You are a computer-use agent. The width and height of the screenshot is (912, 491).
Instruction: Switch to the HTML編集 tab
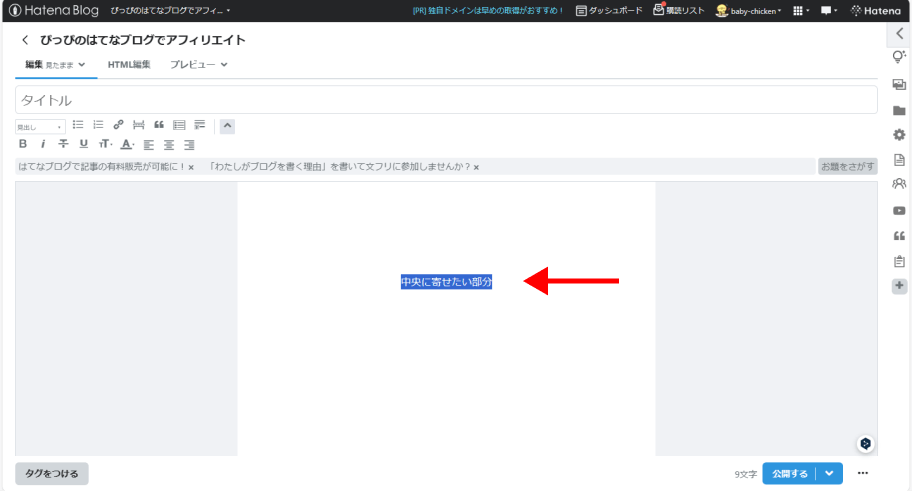(x=129, y=65)
